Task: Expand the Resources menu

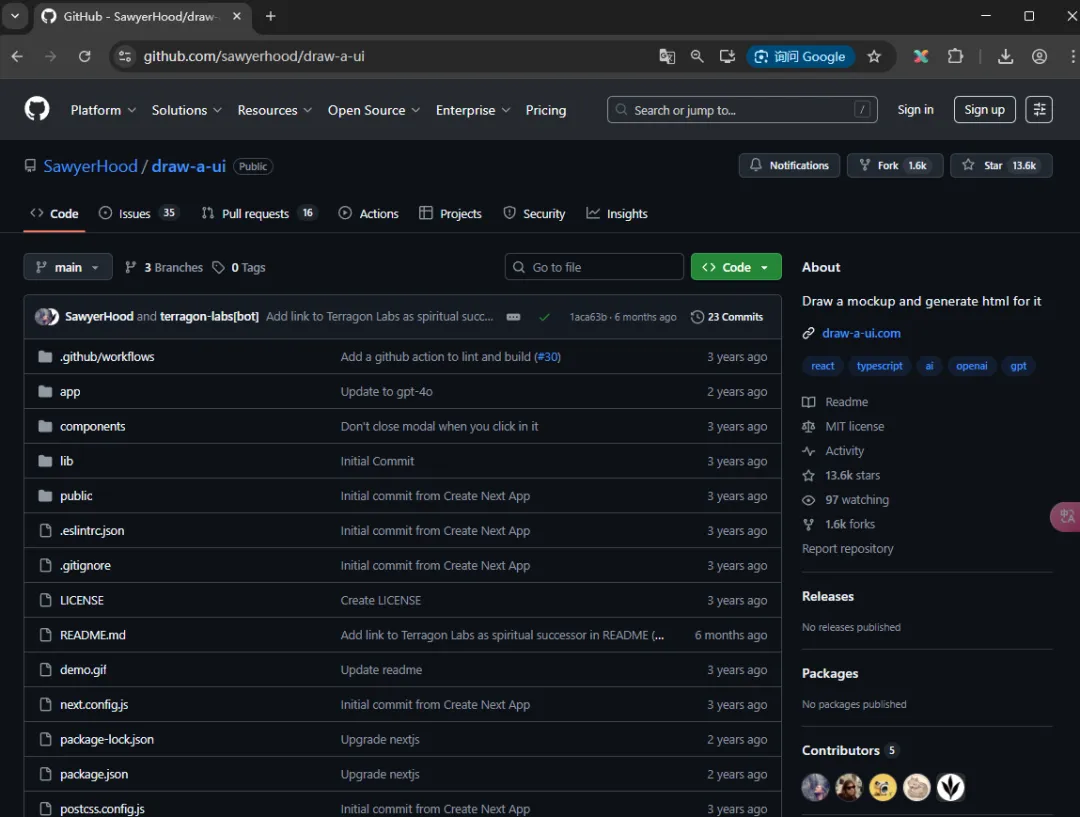Action: [x=274, y=110]
